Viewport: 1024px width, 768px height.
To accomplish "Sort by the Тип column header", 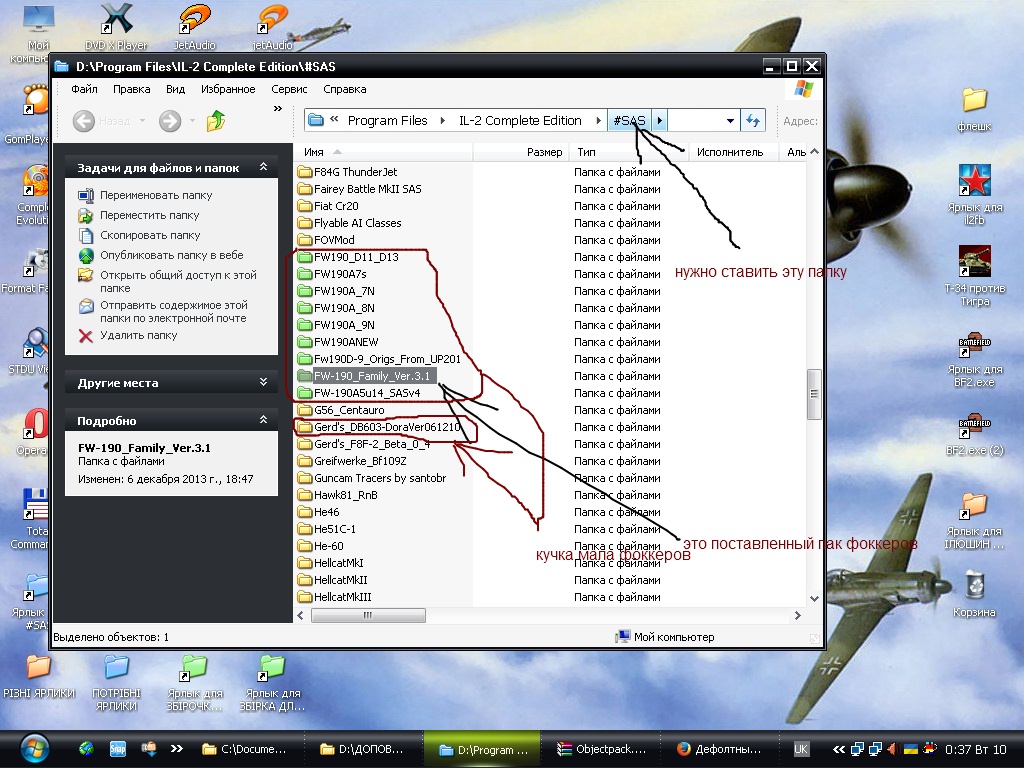I will point(628,152).
